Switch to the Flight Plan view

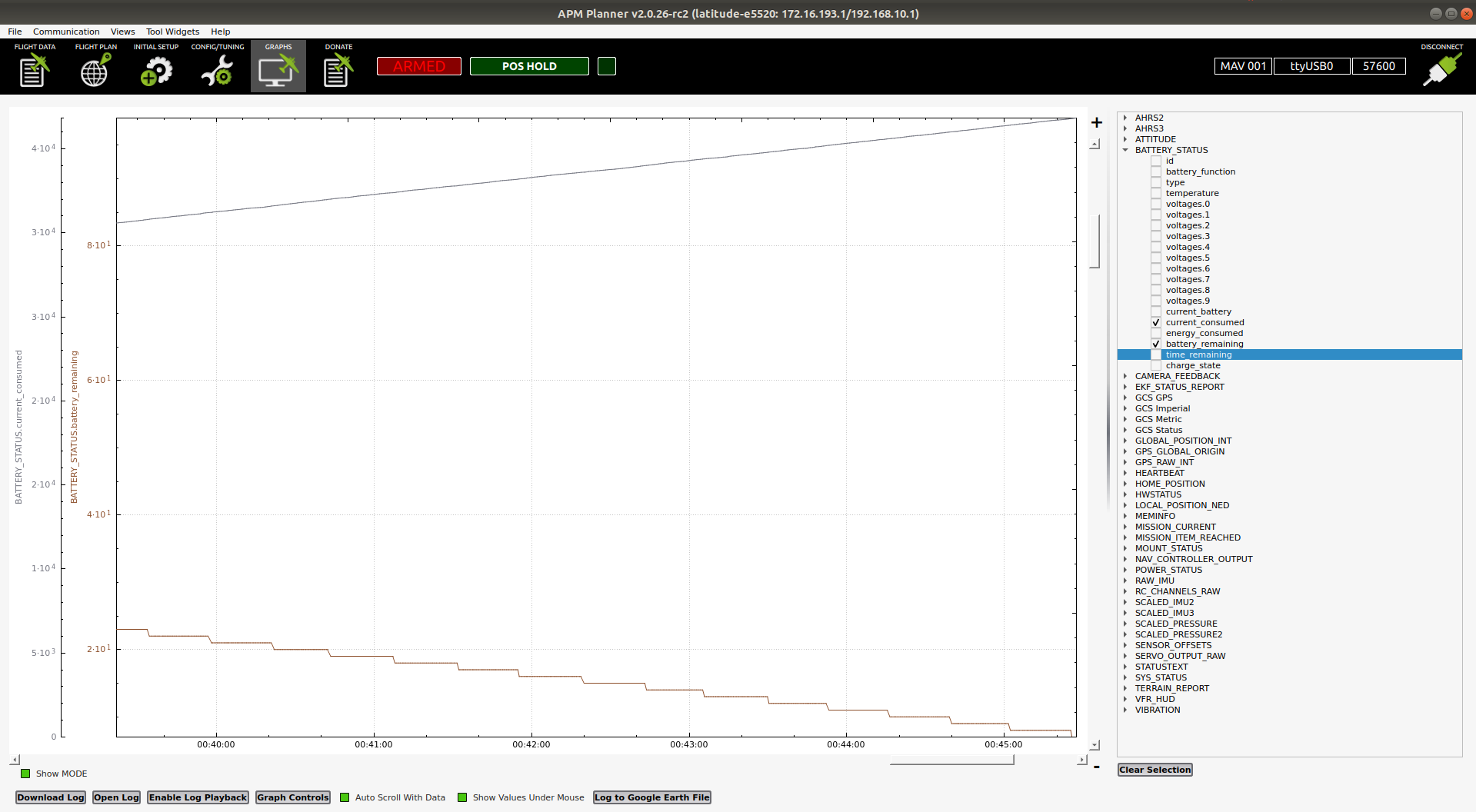click(94, 69)
